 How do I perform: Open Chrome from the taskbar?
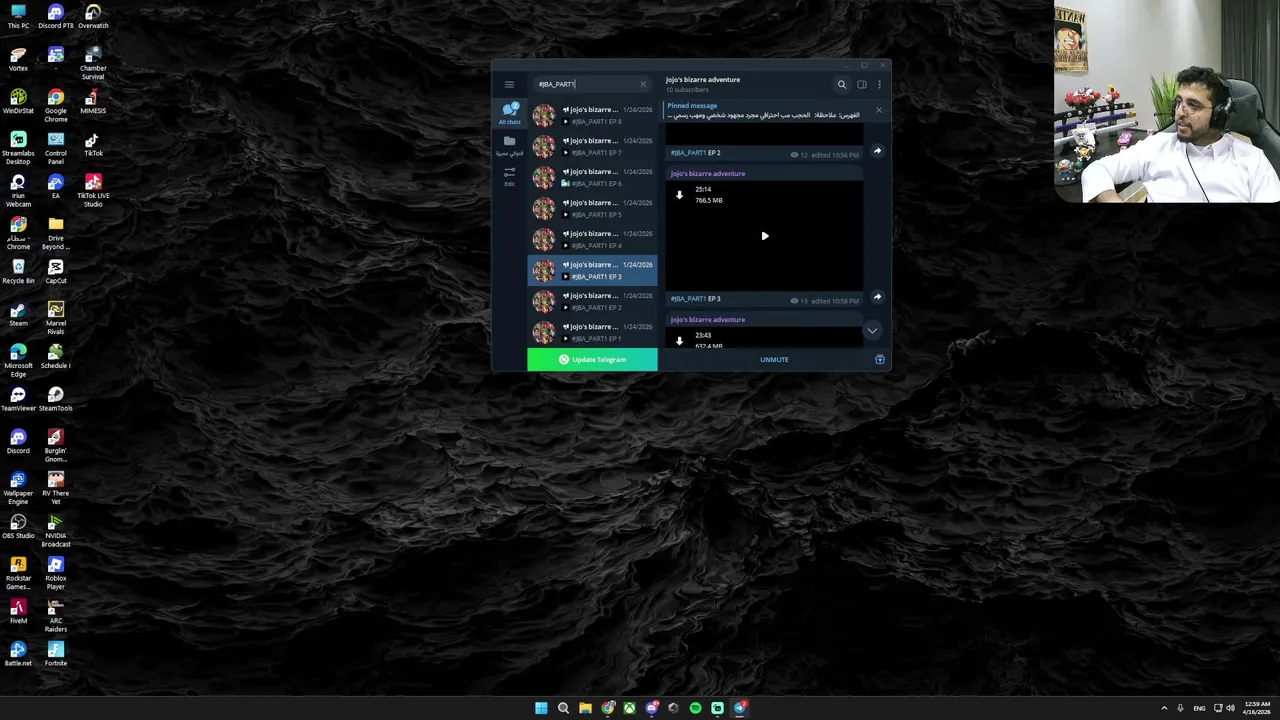point(608,708)
